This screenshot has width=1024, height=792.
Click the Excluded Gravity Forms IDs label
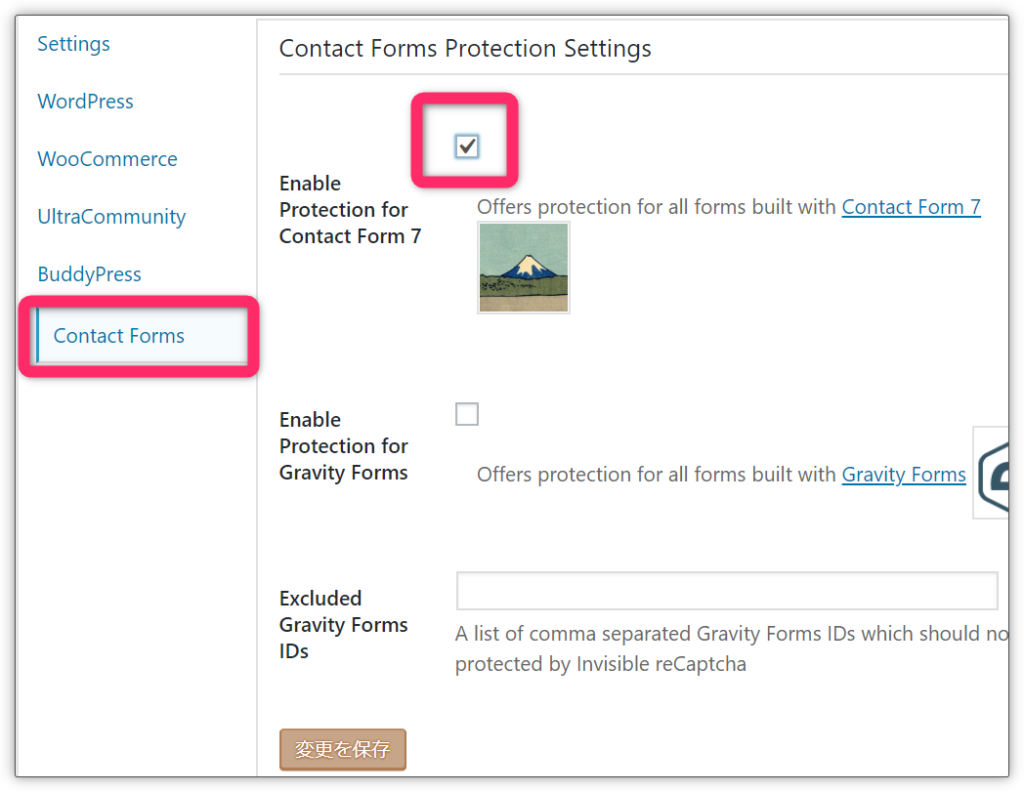343,625
